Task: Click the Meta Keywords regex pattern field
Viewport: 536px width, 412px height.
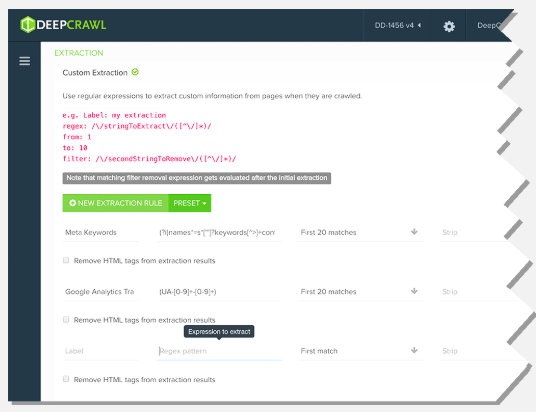Action: pyautogui.click(x=219, y=232)
